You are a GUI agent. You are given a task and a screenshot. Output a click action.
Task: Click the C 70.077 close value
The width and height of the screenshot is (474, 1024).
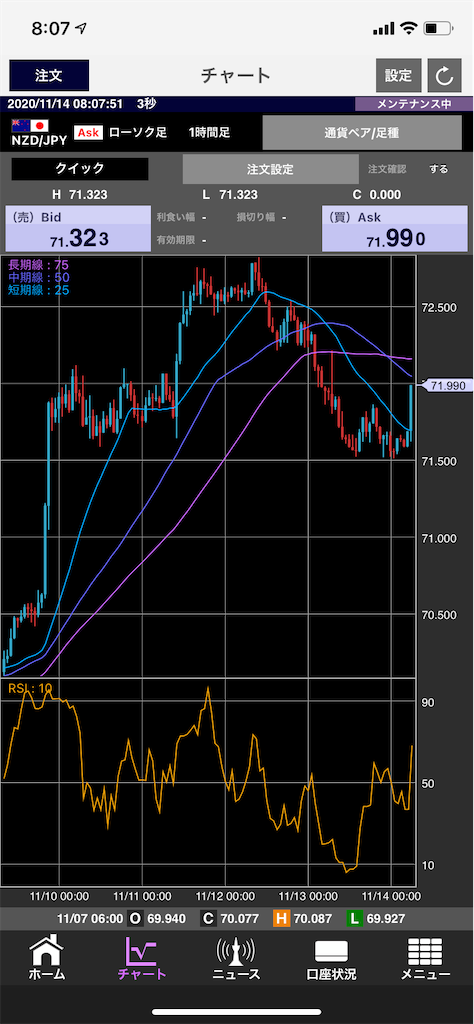230,919
